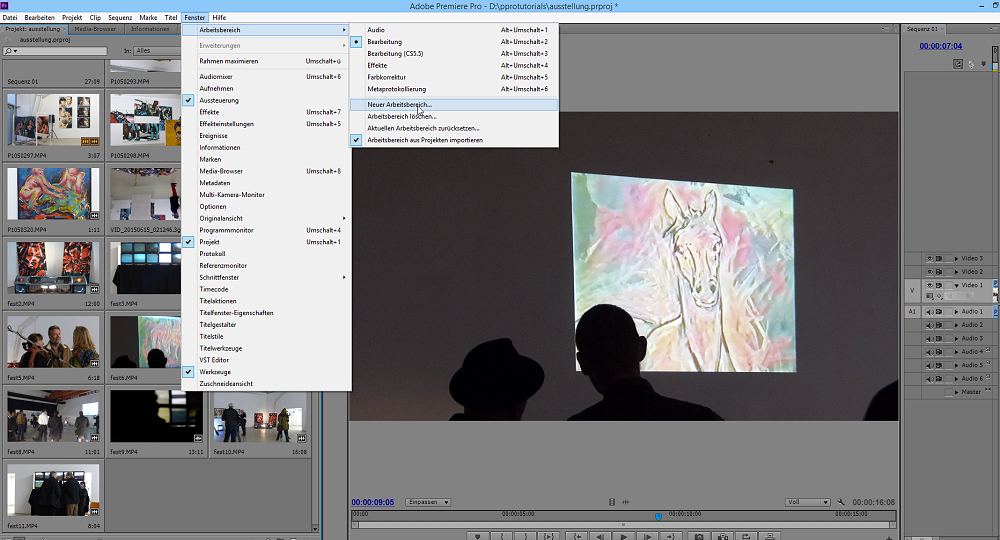
Task: Open the Sequenz menu
Action: point(120,17)
